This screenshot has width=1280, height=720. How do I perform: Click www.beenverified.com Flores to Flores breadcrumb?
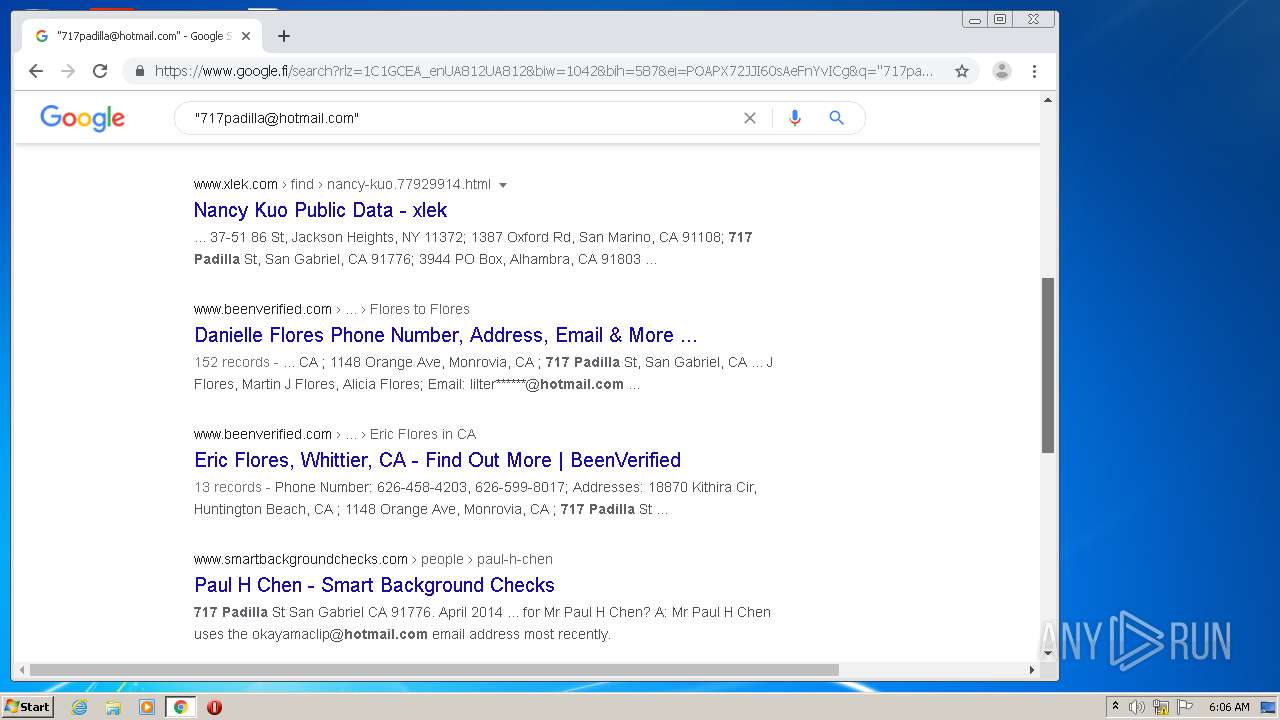pos(332,309)
